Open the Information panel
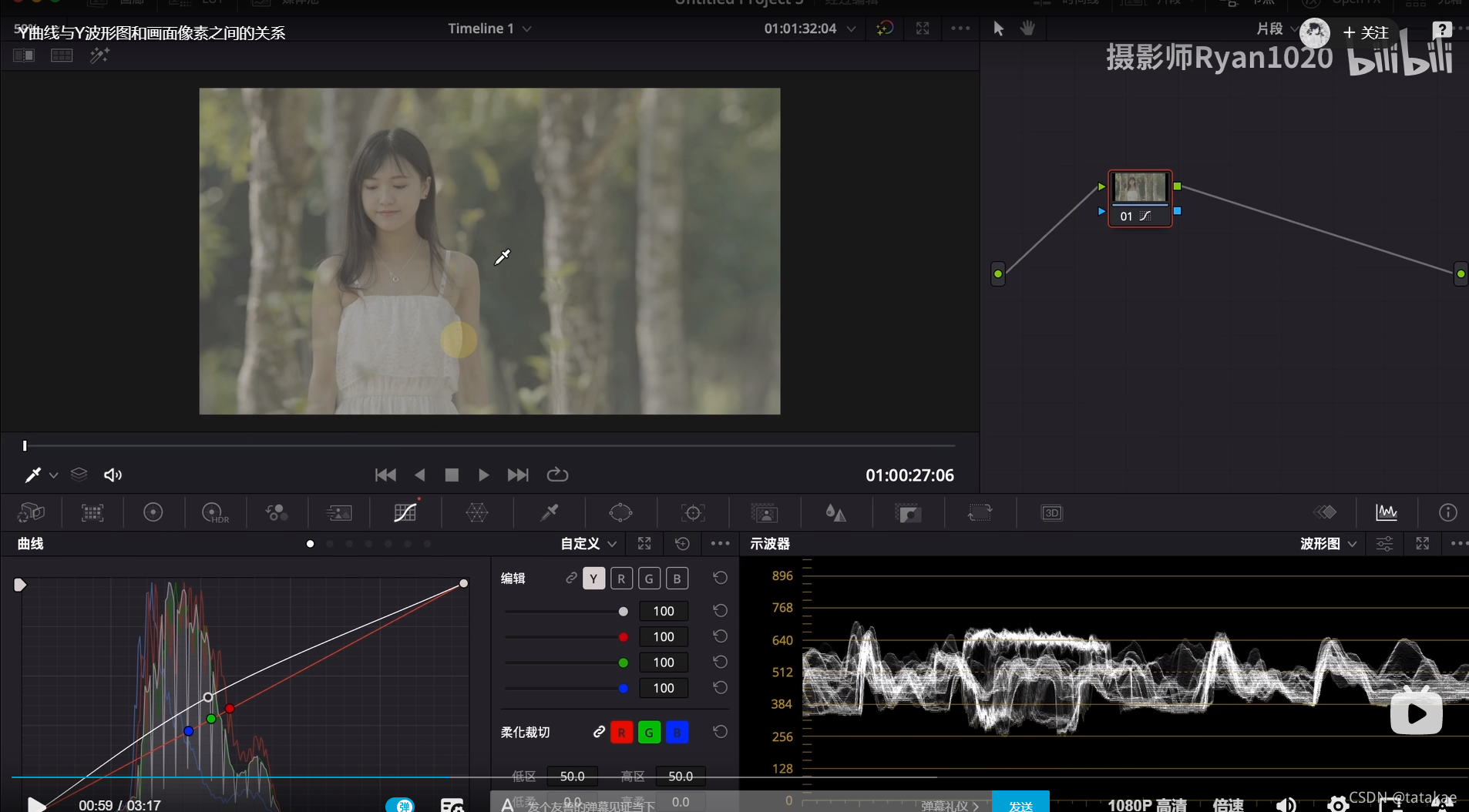The image size is (1469, 812). 1448,512
